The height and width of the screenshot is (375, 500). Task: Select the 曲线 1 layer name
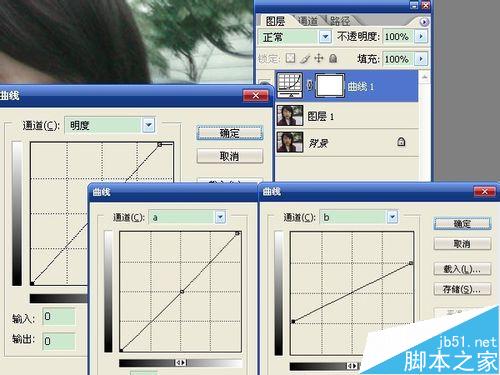point(361,87)
